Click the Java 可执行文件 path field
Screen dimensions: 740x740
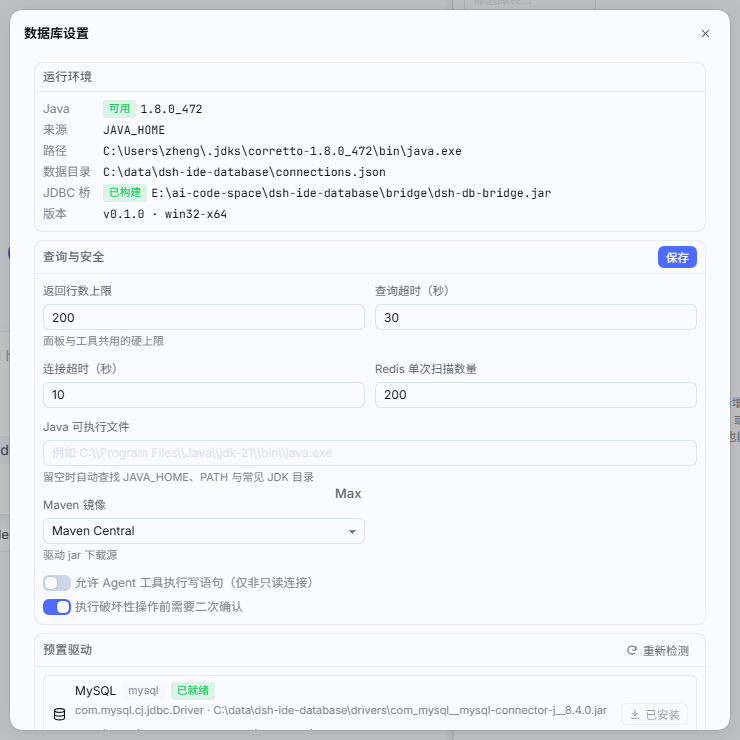[x=370, y=453]
